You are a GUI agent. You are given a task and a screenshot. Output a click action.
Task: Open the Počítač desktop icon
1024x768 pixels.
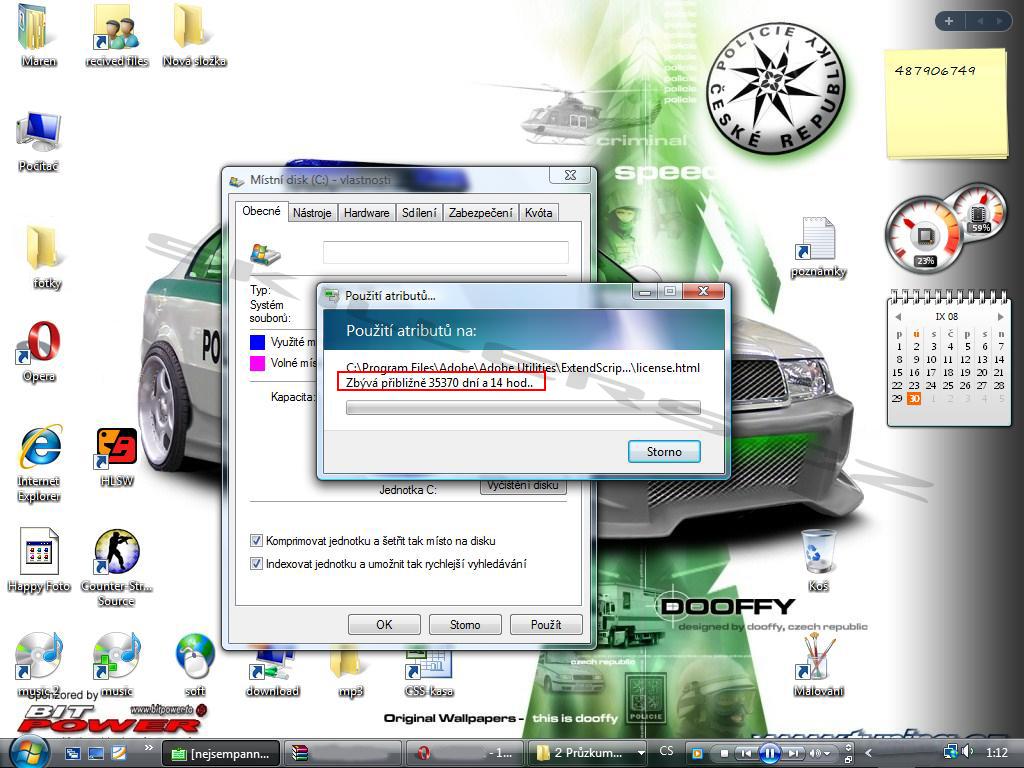click(39, 142)
